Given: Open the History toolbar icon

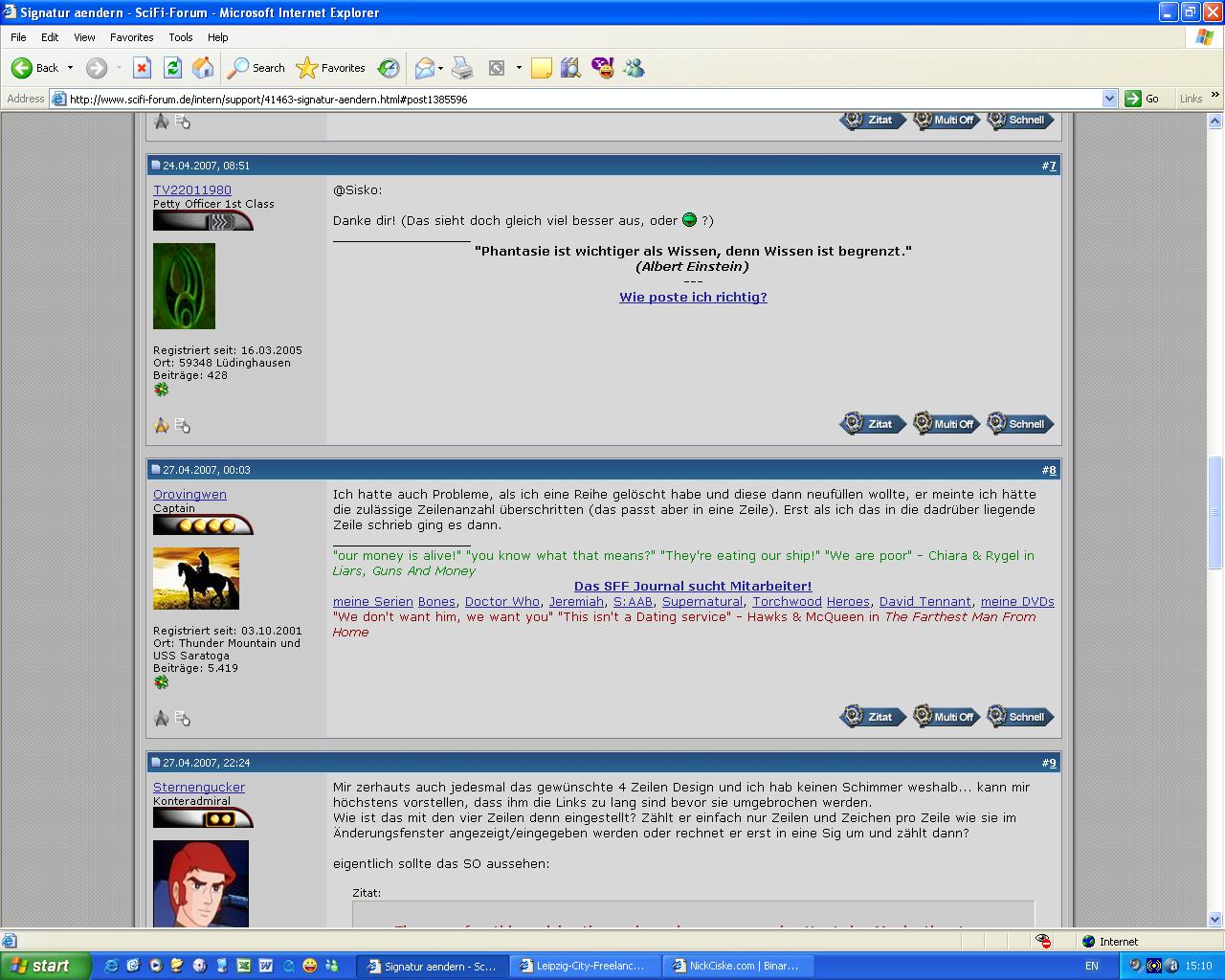Looking at the screenshot, I should pos(389,68).
